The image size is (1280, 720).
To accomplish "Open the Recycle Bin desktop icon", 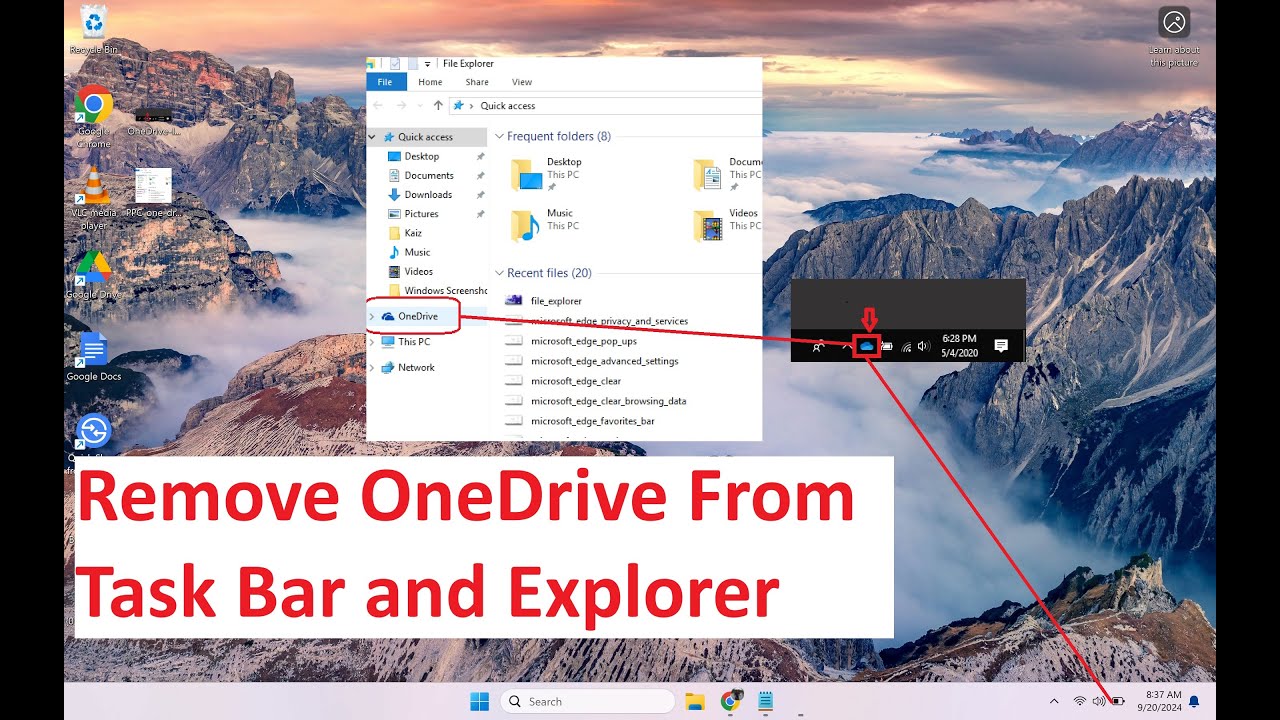I will [x=93, y=27].
